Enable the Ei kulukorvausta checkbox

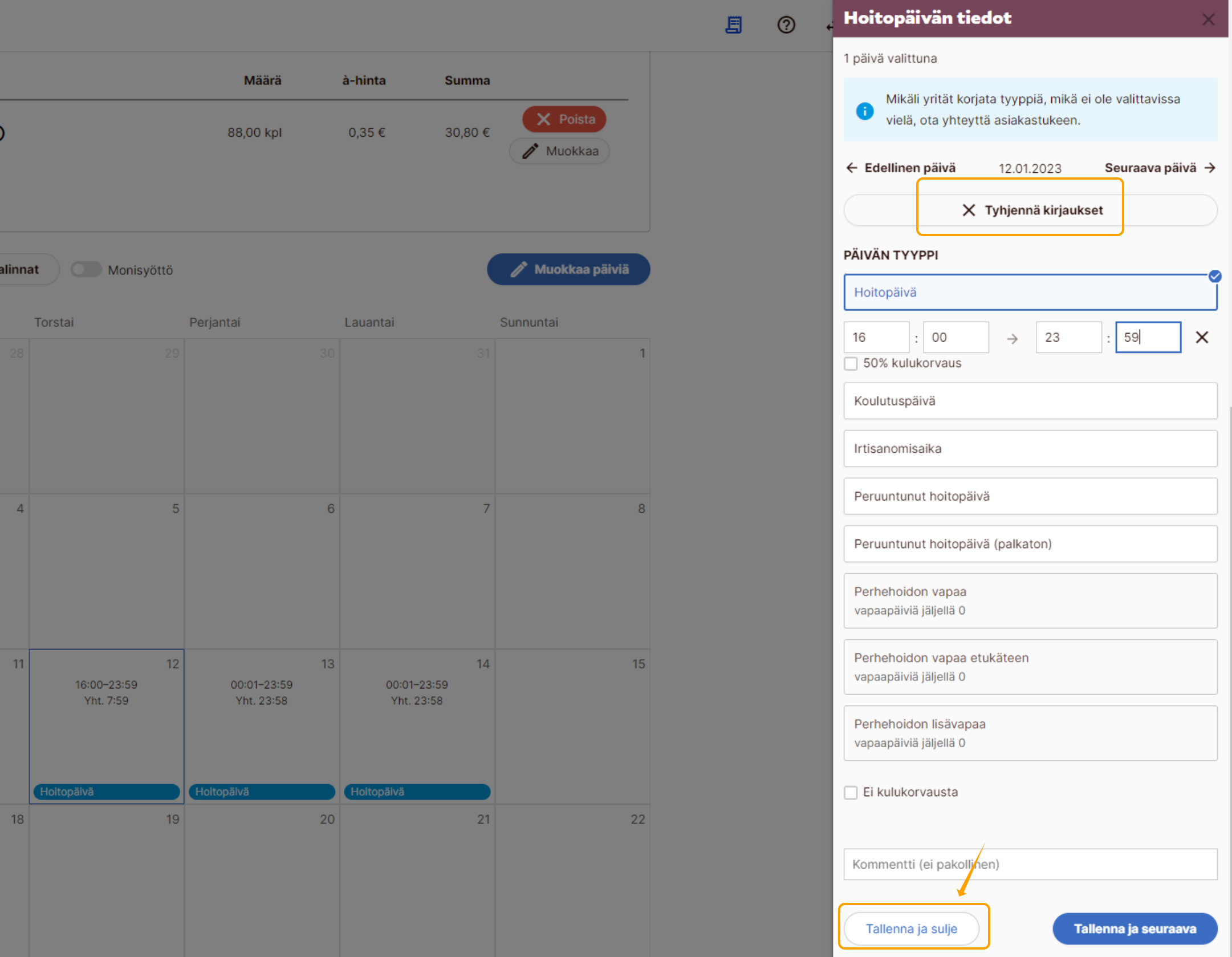851,792
